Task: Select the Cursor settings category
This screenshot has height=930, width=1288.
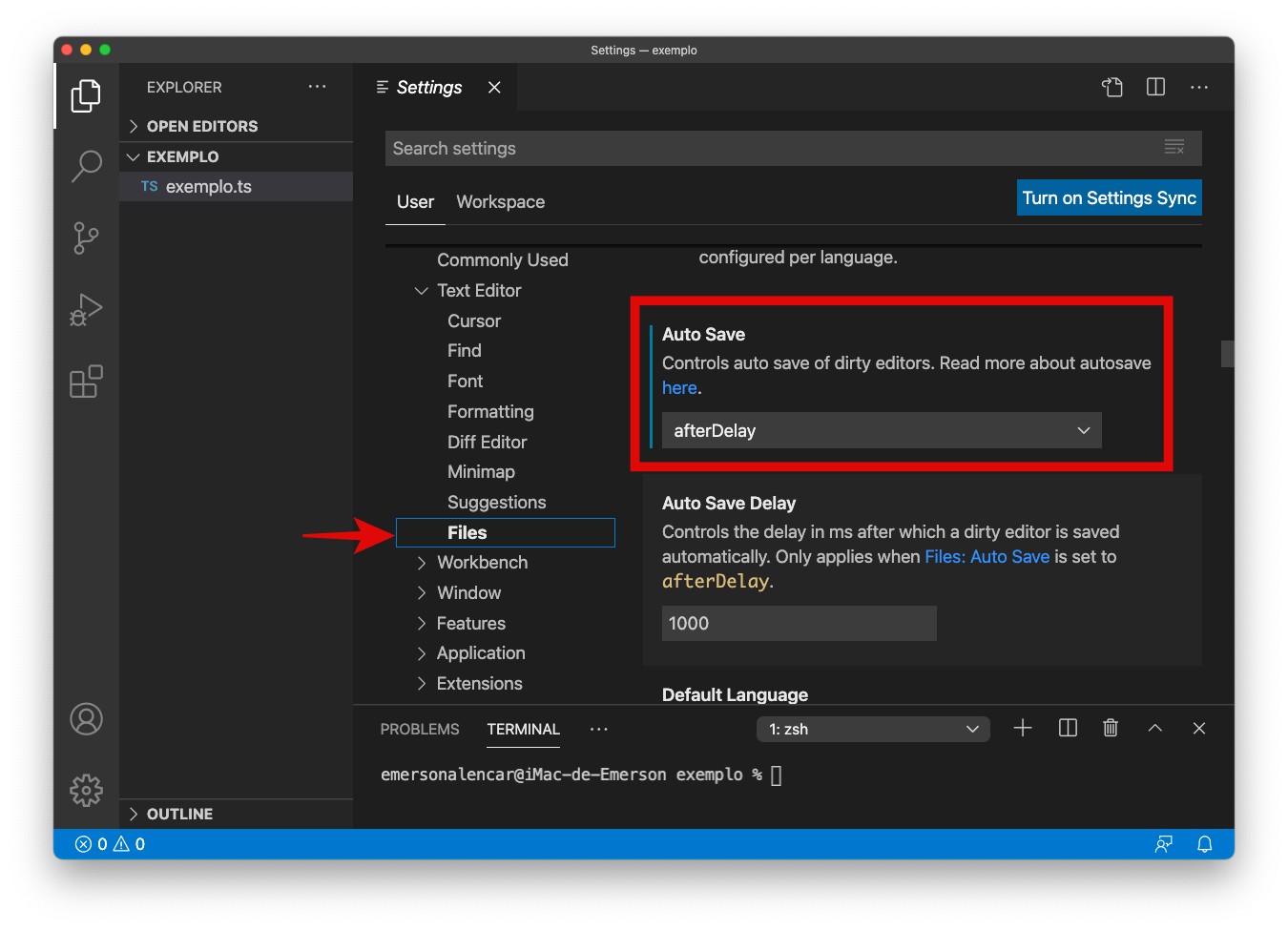Action: pos(474,321)
